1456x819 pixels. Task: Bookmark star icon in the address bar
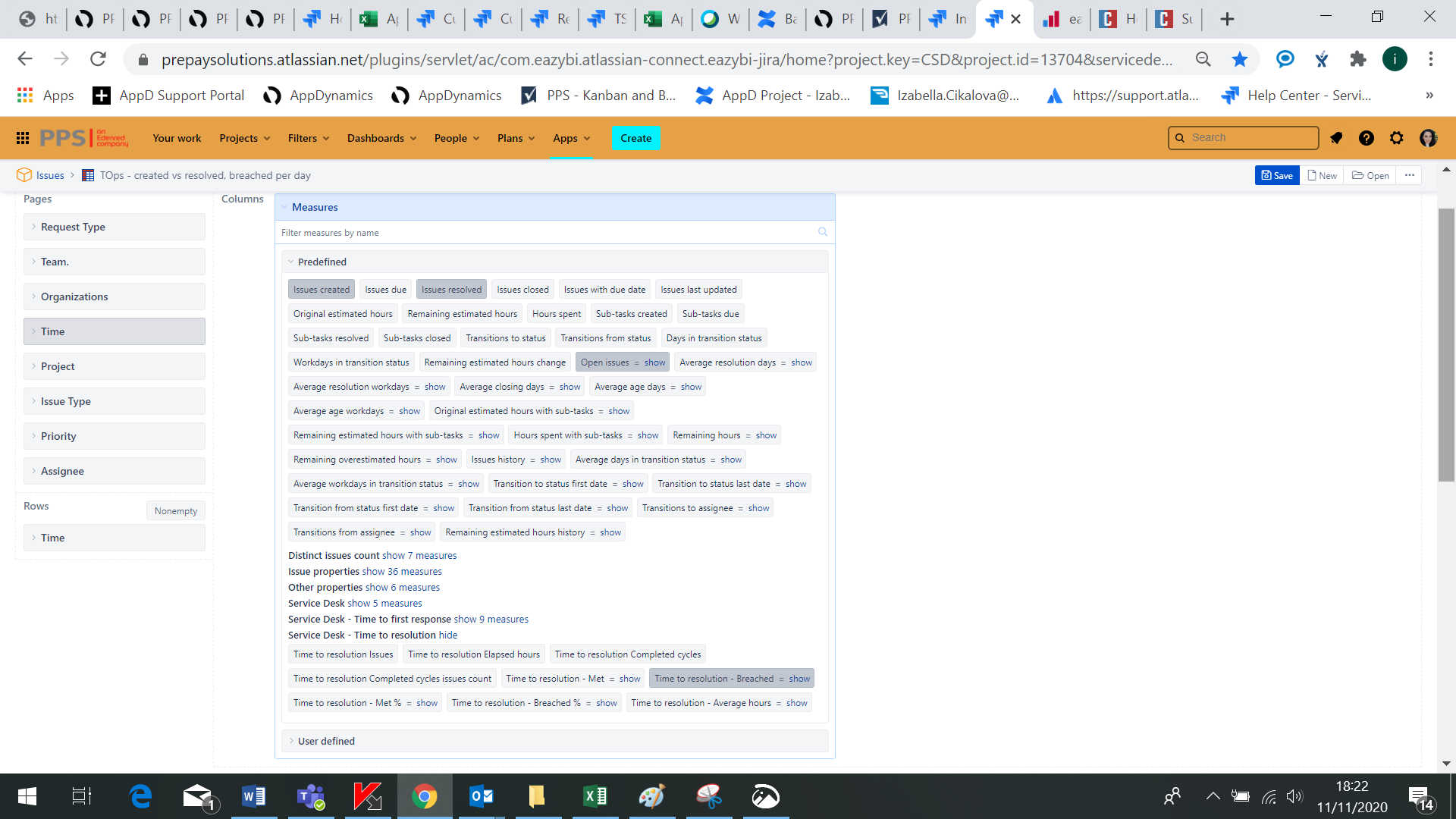coord(1240,59)
